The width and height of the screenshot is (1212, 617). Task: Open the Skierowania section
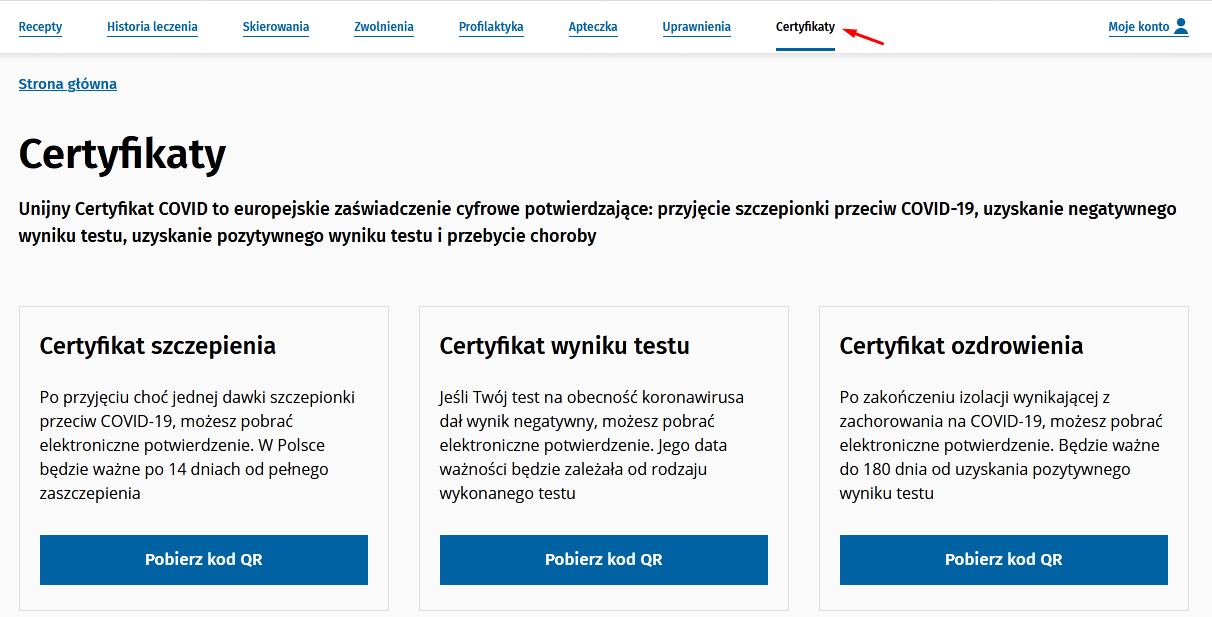coord(276,27)
